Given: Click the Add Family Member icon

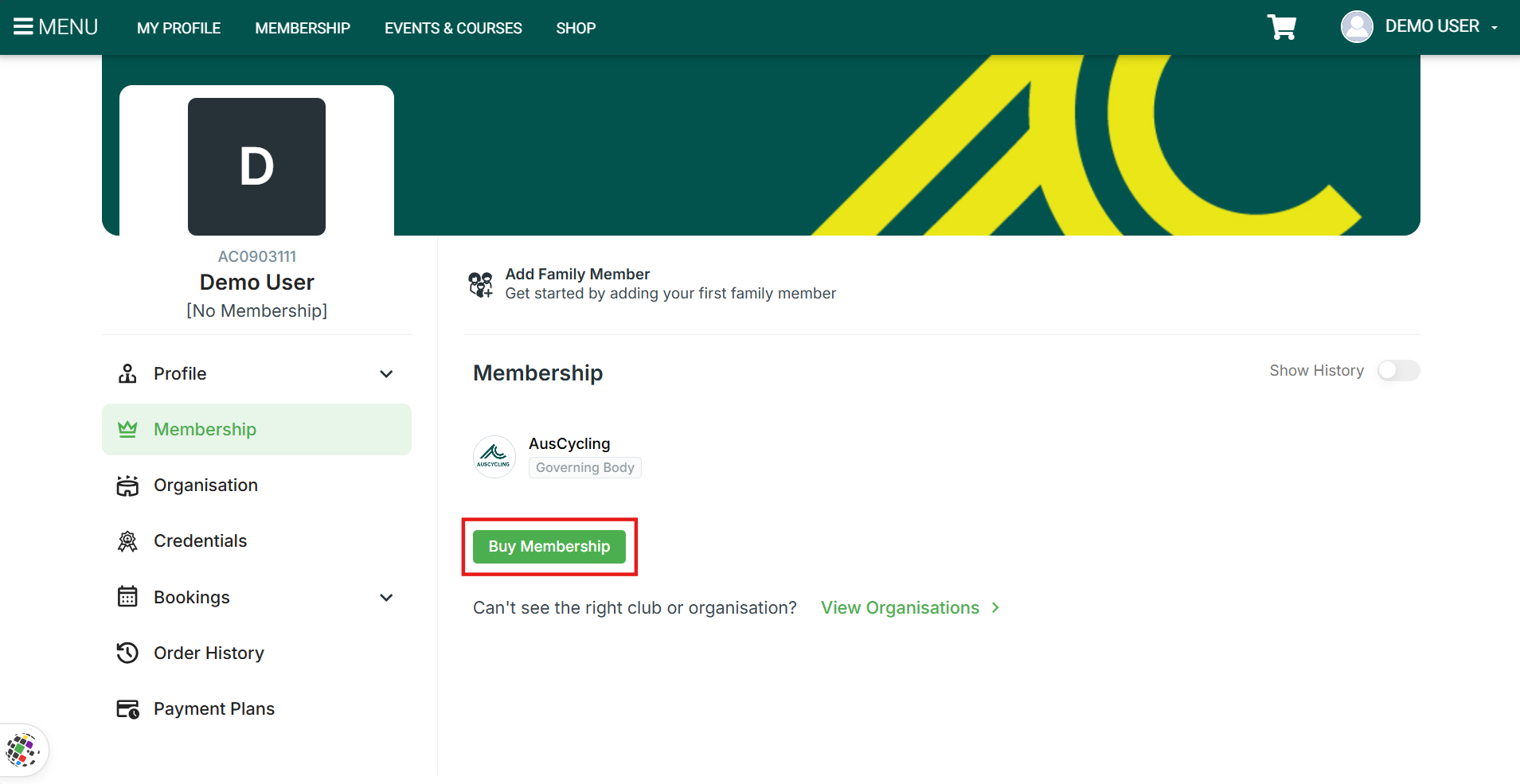Looking at the screenshot, I should pos(480,284).
